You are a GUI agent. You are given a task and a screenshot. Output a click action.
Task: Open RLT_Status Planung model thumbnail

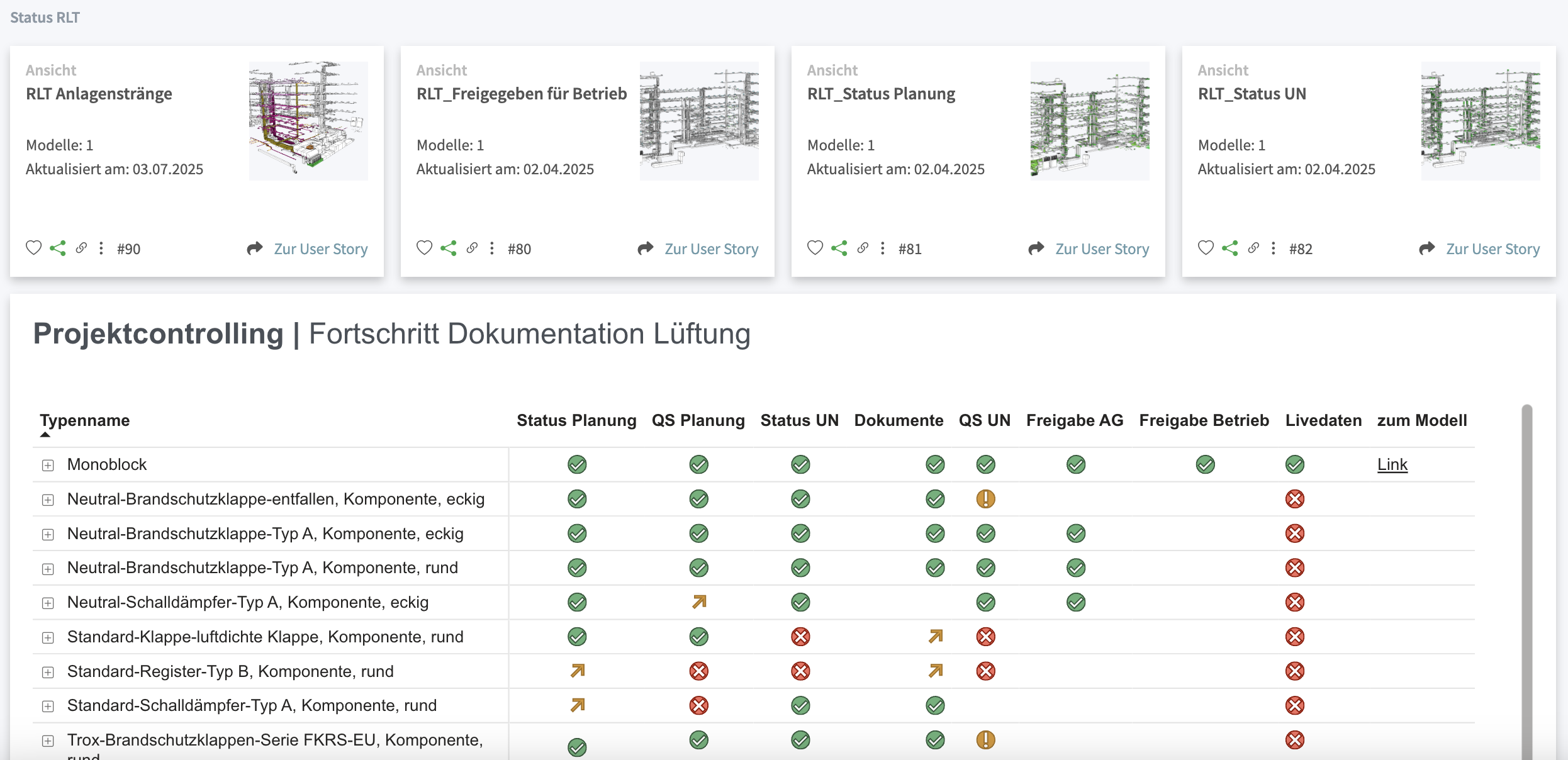pyautogui.click(x=1089, y=121)
